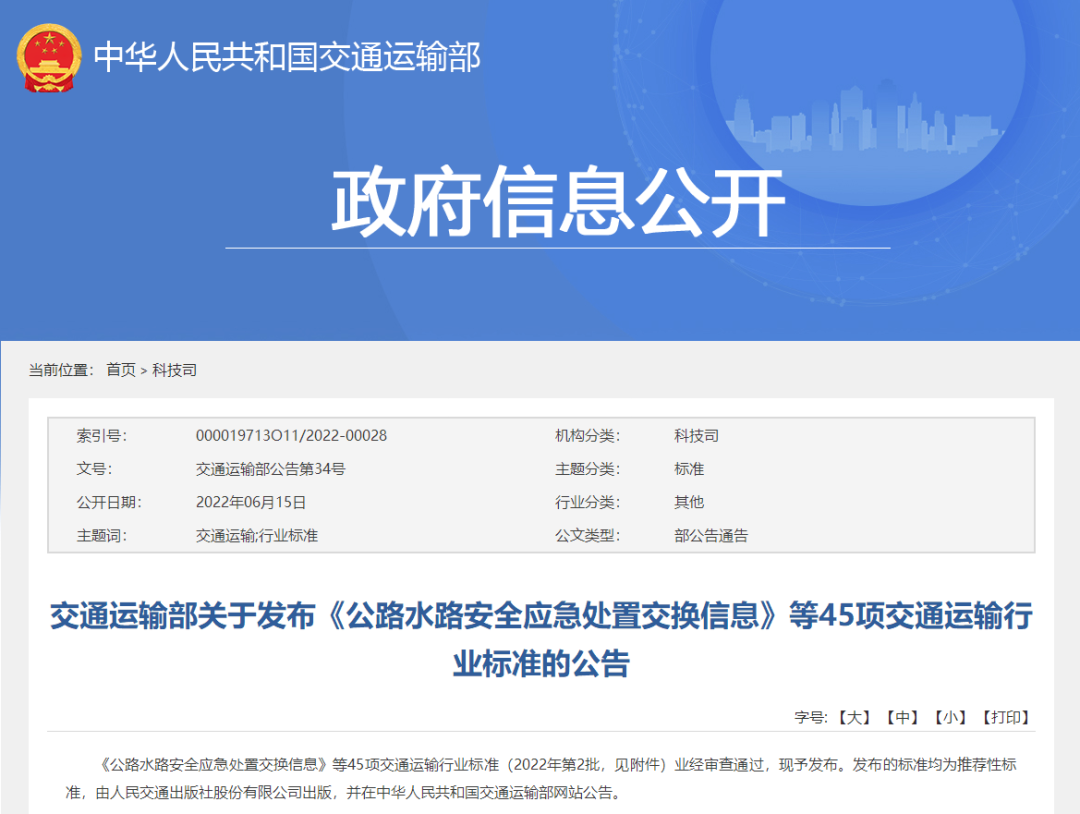Screen dimensions: 1080x814
Task: Click the body paragraph starting 《公路水路安全应急处置交换信息》
Action: pyautogui.click(x=540, y=778)
